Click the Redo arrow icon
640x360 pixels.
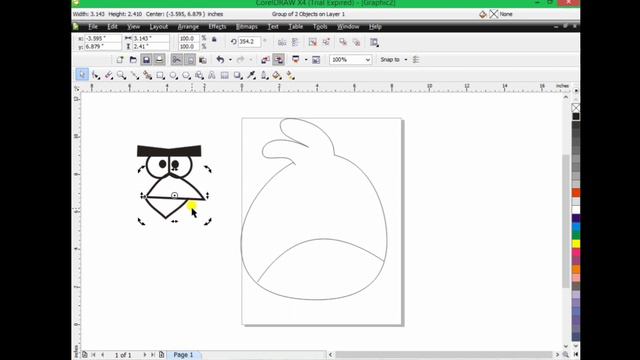240,60
